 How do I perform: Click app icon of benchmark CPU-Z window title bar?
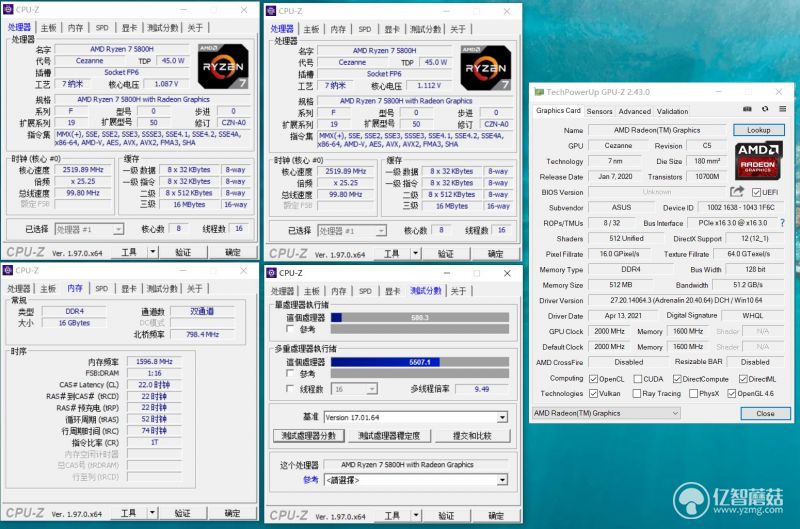[271, 273]
